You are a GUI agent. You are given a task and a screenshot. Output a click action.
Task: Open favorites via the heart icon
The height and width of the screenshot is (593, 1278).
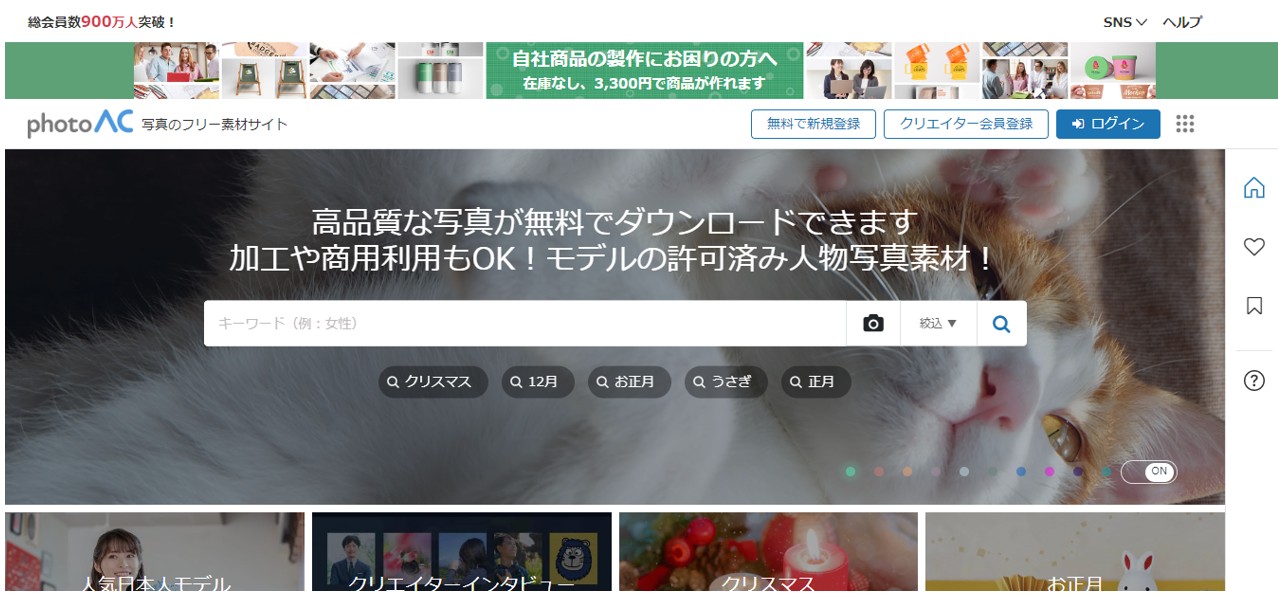tap(1253, 247)
